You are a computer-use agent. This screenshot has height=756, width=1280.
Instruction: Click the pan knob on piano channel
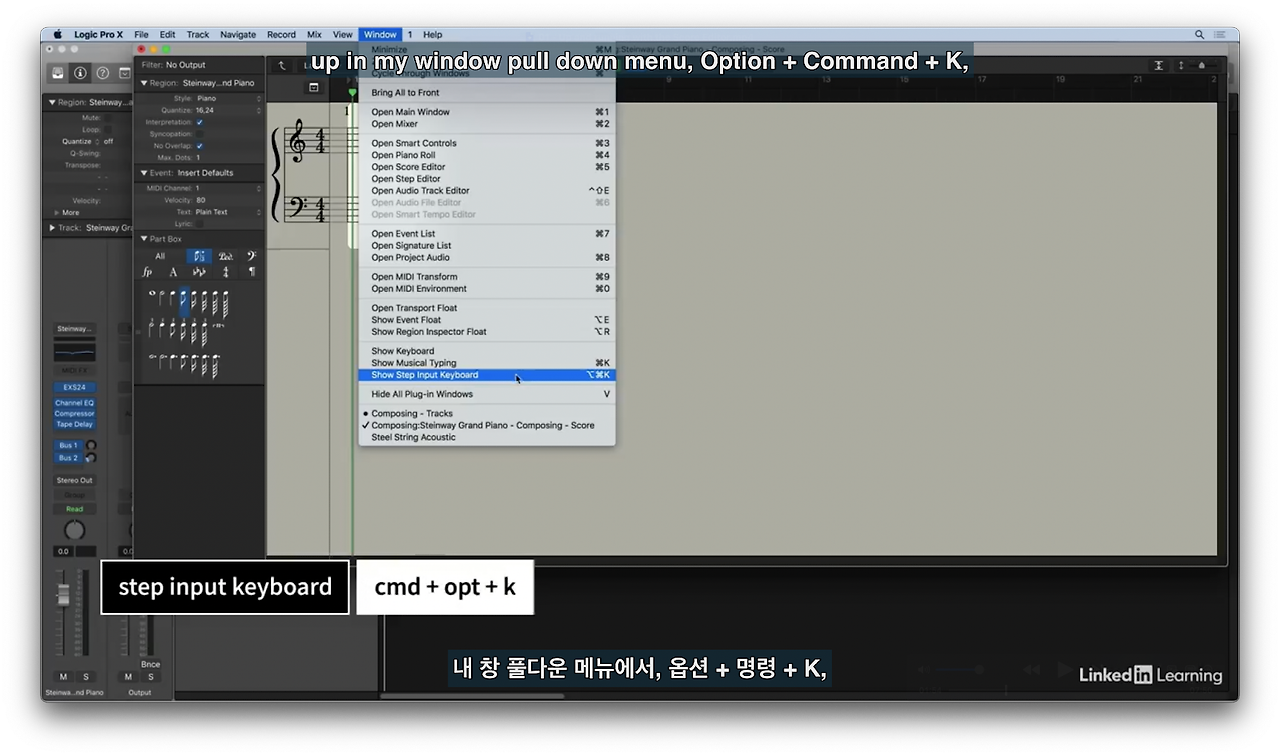pyautogui.click(x=74, y=530)
